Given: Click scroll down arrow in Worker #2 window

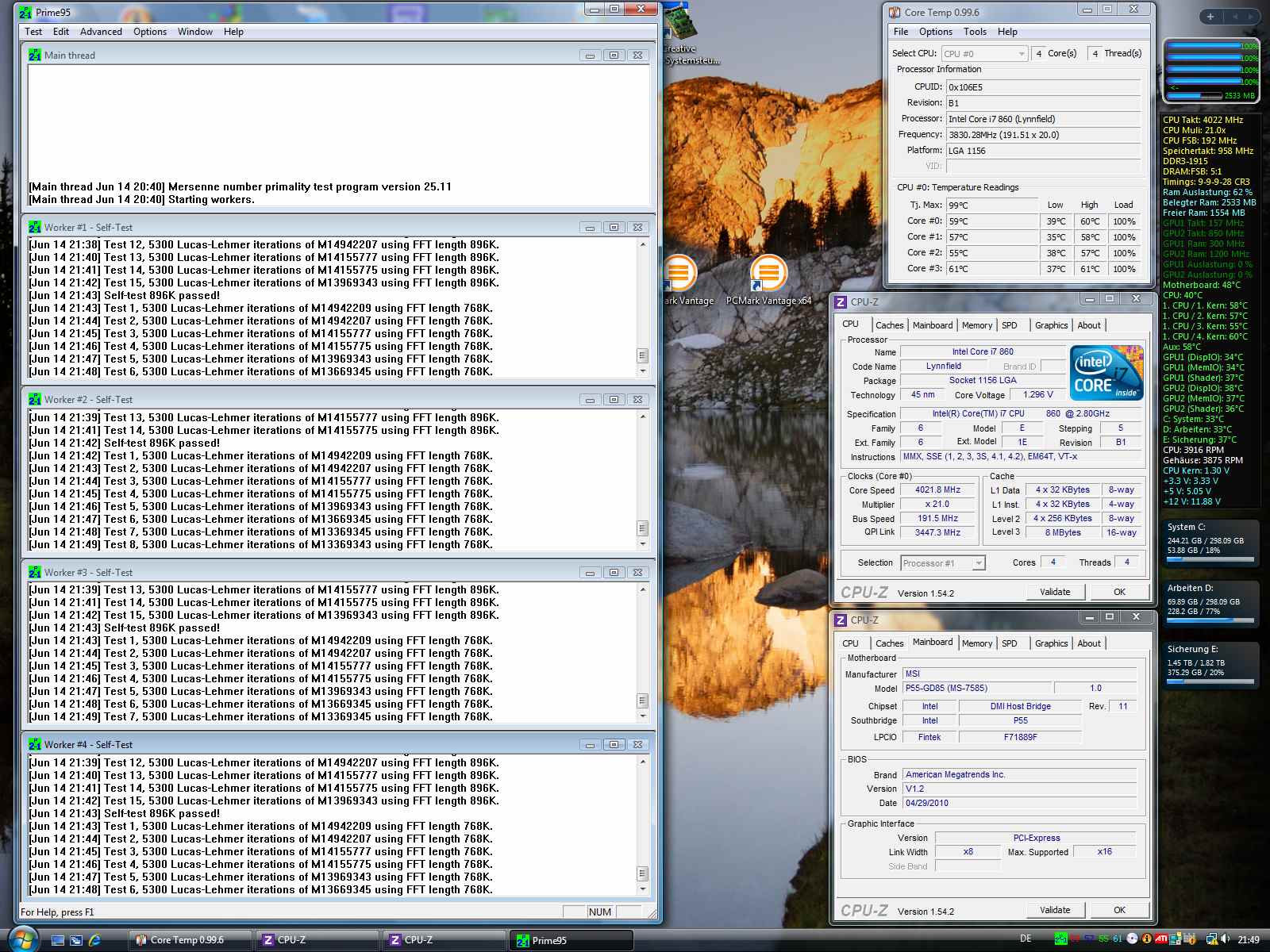Looking at the screenshot, I should click(643, 544).
